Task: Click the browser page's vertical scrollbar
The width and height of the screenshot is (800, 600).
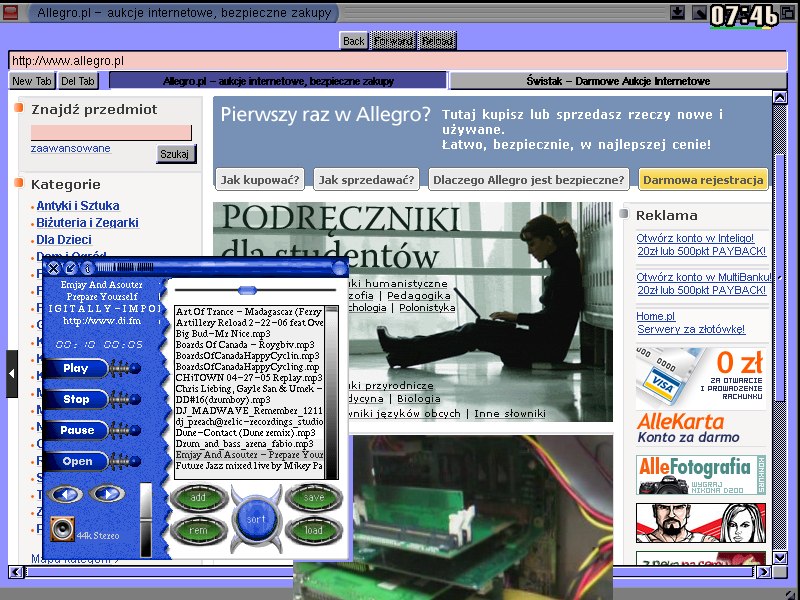Action: pyautogui.click(x=780, y=328)
